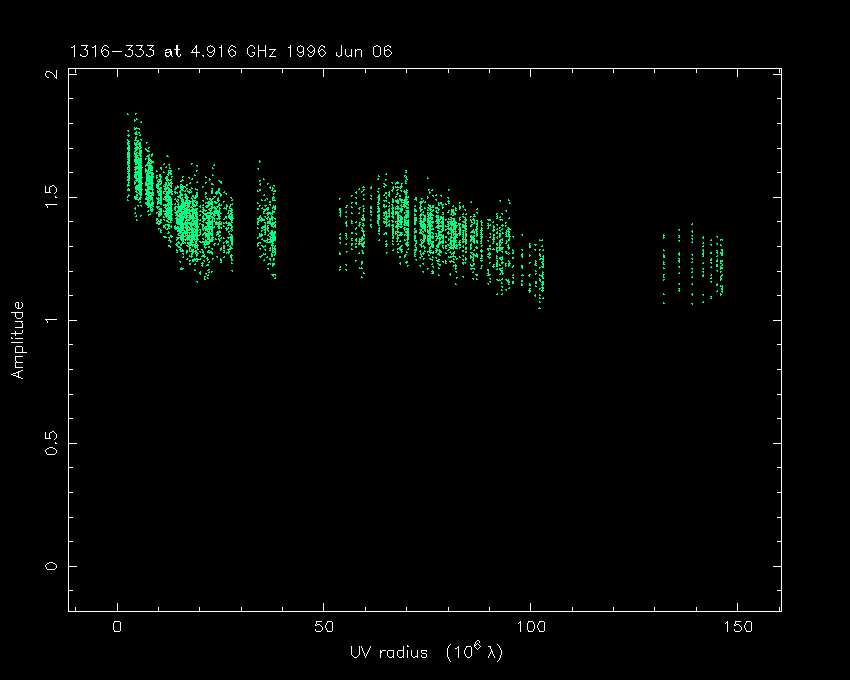The image size is (850, 680).
Task: Click the 'Amplitude' y-axis label
Action: pos(17,340)
